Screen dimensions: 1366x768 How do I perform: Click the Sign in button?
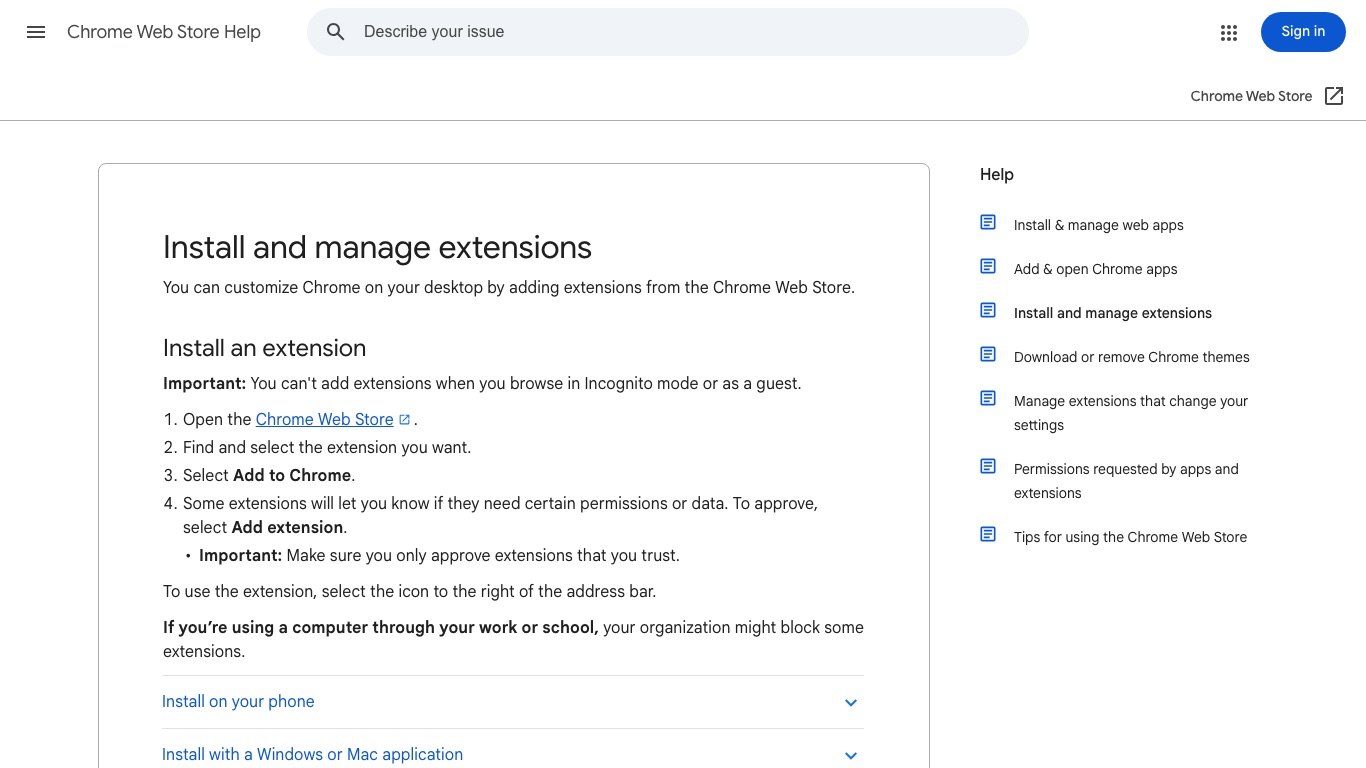(x=1303, y=32)
